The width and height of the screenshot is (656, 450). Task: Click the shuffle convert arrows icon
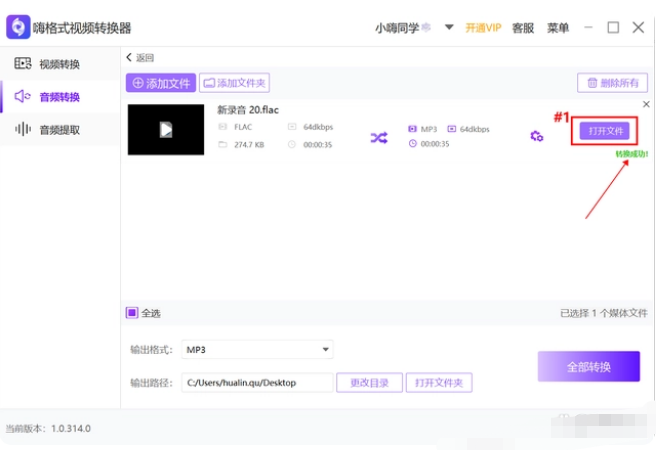tap(379, 138)
